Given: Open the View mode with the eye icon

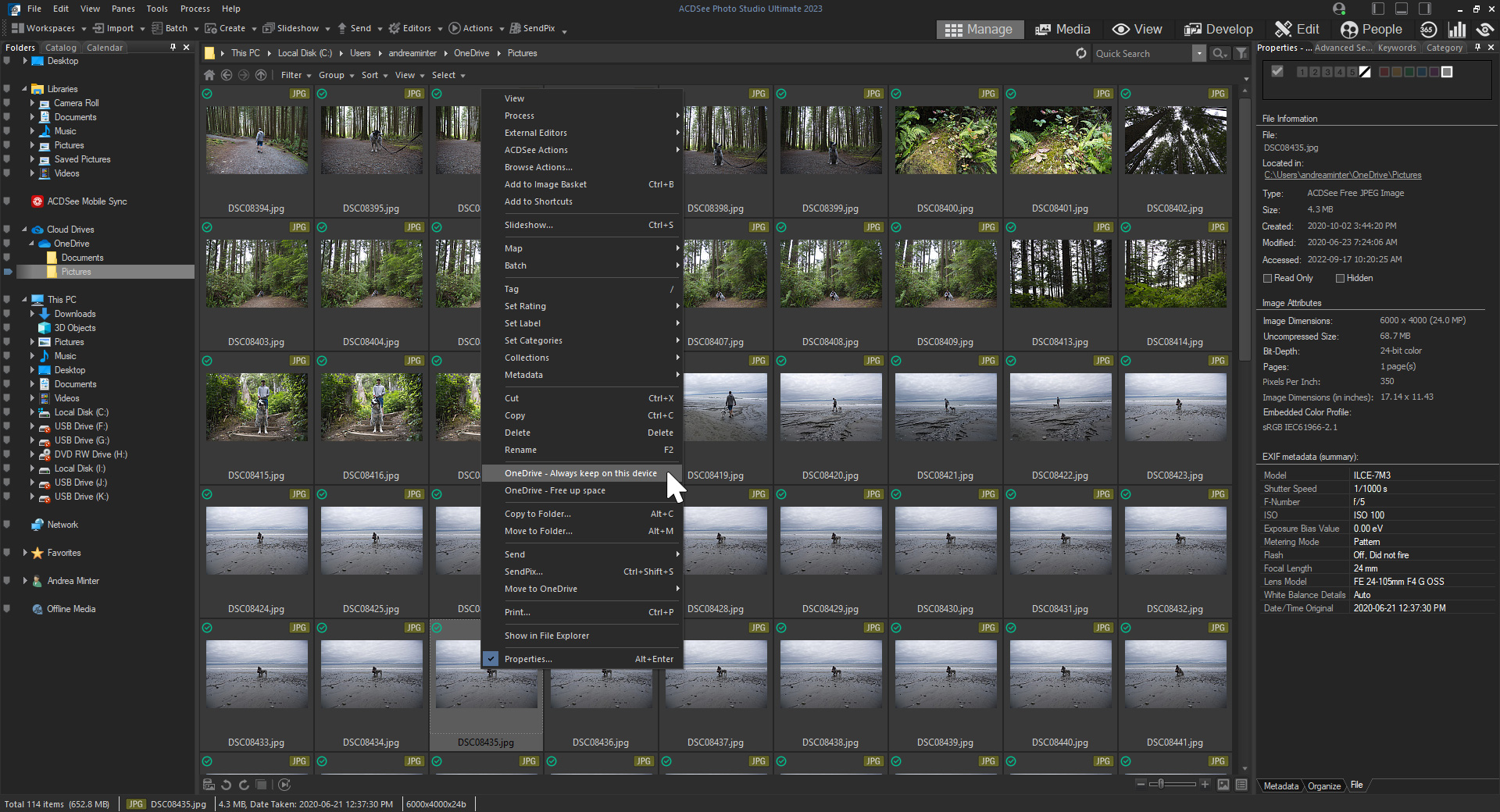Looking at the screenshot, I should (1137, 29).
